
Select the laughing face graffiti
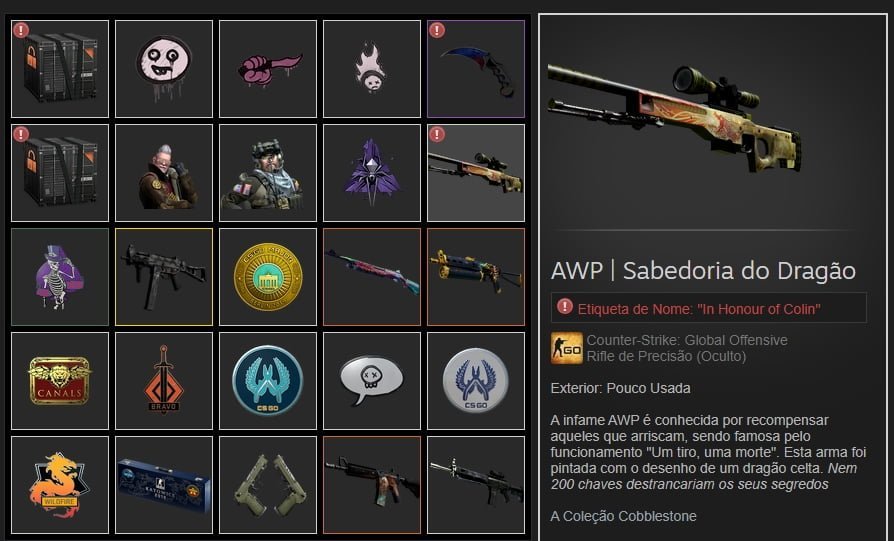(x=164, y=69)
